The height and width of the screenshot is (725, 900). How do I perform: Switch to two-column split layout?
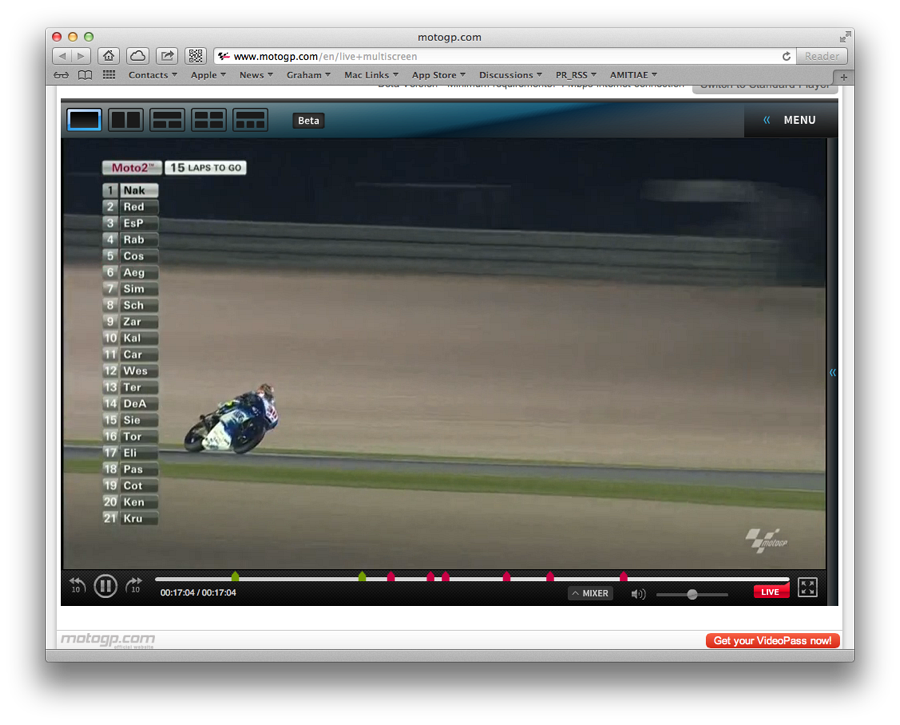[126, 120]
